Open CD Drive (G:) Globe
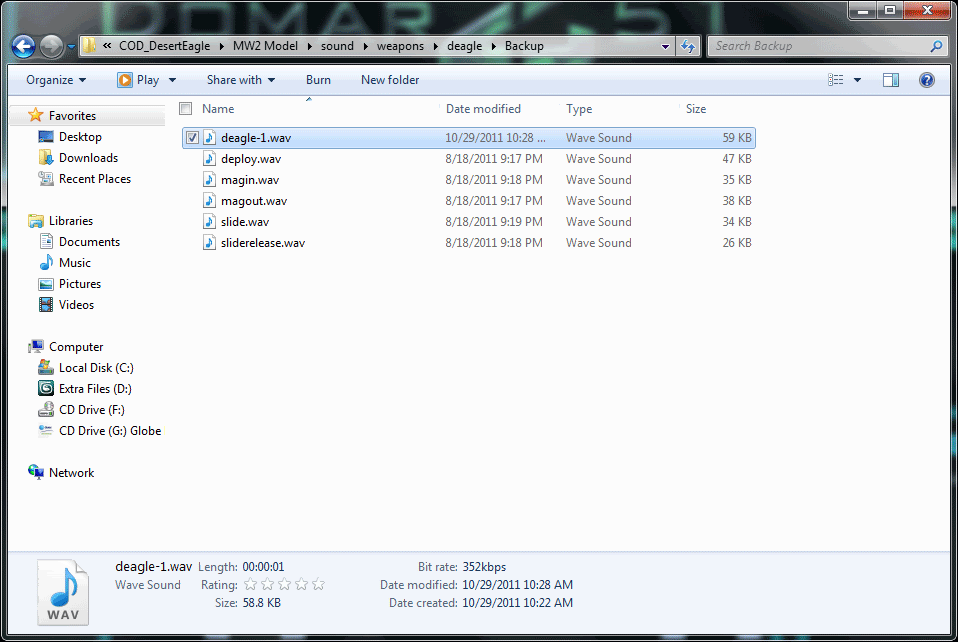Image resolution: width=958 pixels, height=642 pixels. pos(110,431)
